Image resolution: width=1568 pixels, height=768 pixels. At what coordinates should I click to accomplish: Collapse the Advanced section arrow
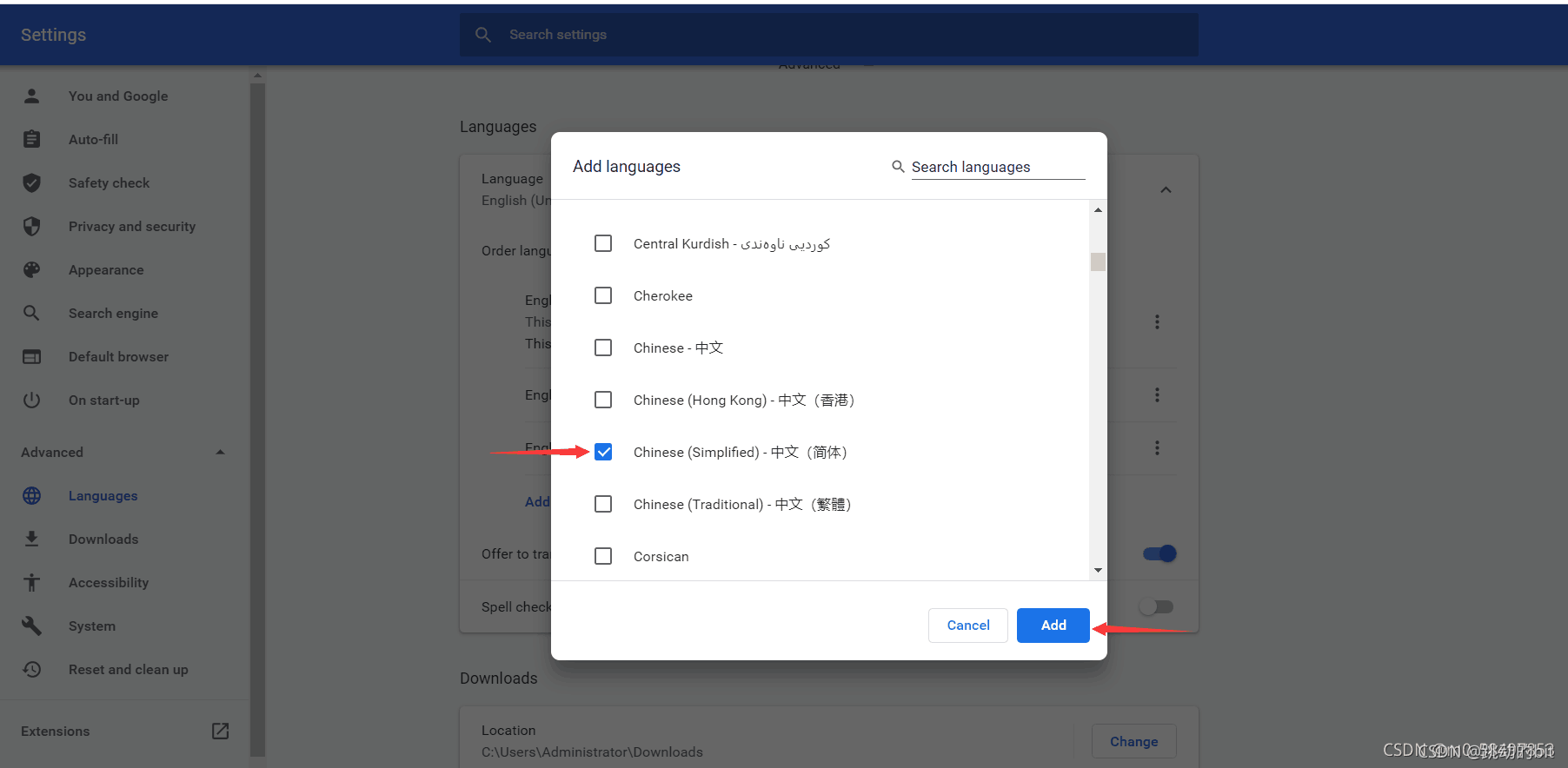click(x=221, y=453)
